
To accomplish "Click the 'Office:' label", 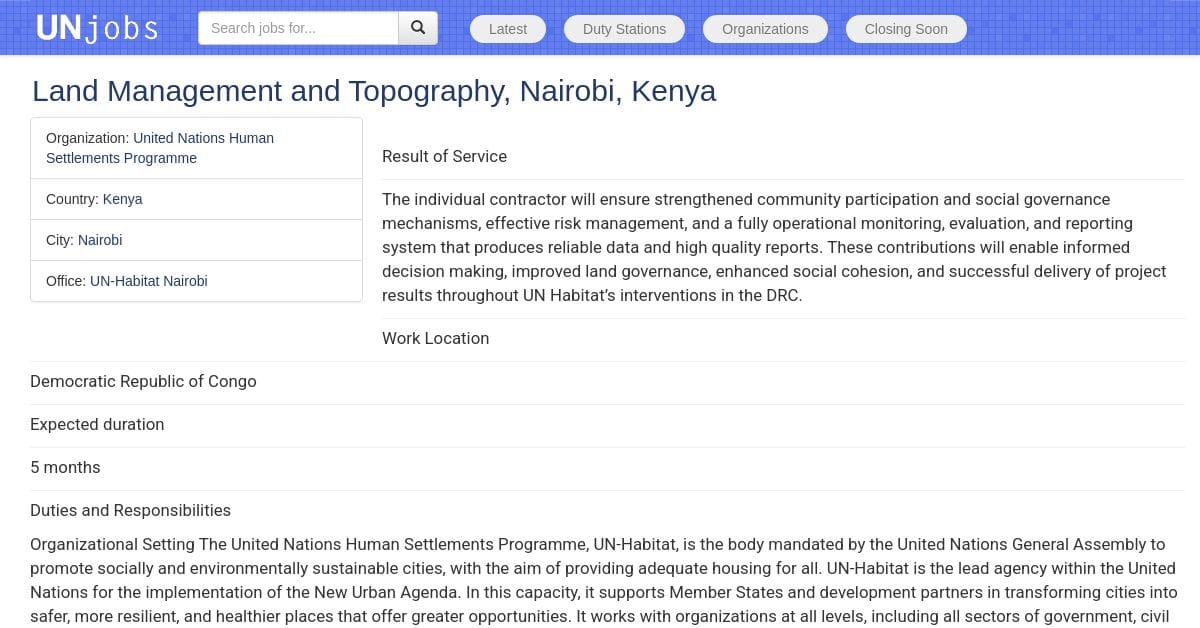I will coord(66,281).
